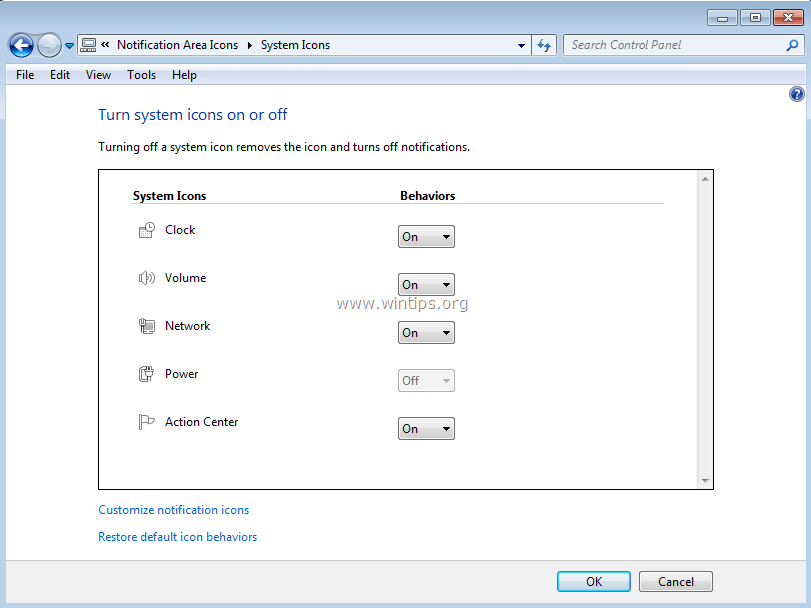The image size is (811, 608).
Task: Open Help via the question mark icon
Action: tap(796, 93)
